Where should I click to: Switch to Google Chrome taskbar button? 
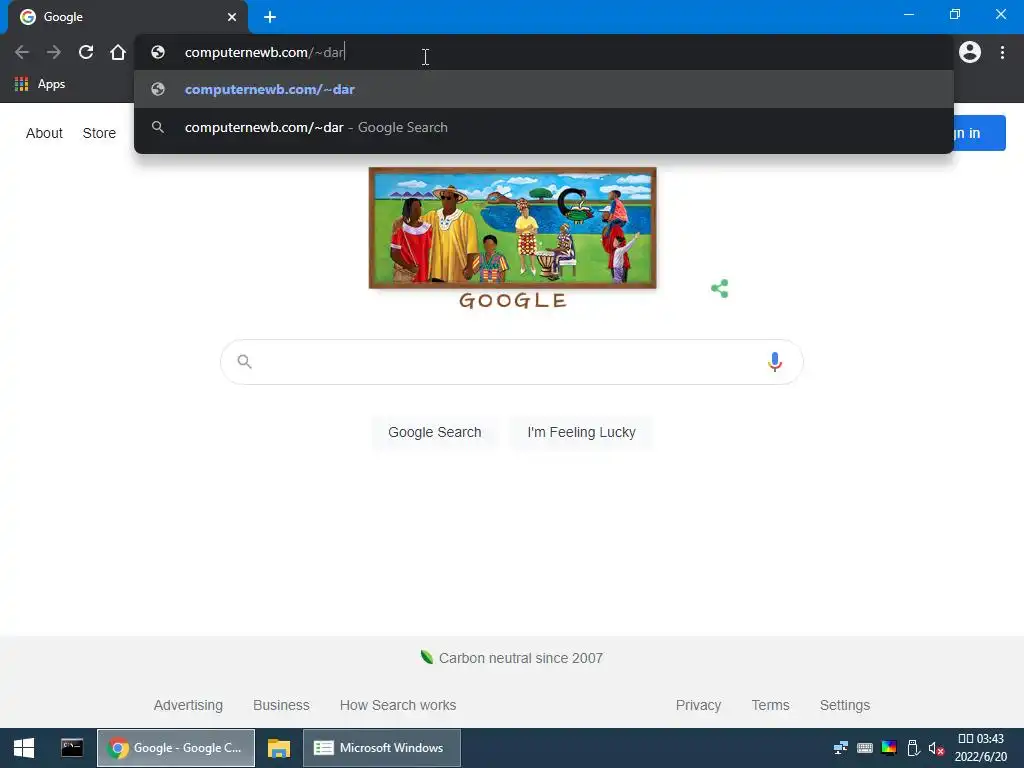point(176,748)
